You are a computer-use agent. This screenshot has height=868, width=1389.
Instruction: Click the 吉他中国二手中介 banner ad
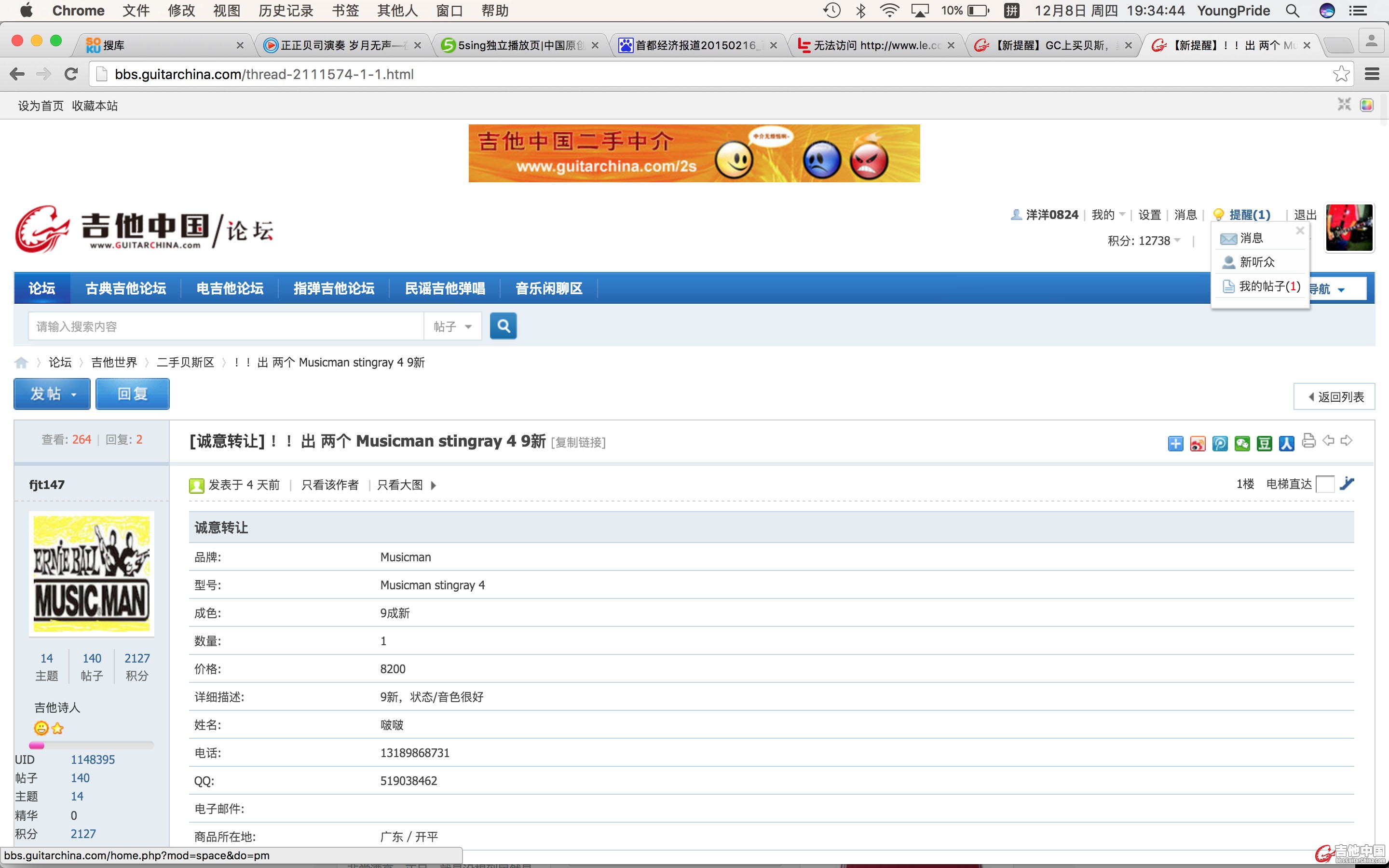coord(694,153)
